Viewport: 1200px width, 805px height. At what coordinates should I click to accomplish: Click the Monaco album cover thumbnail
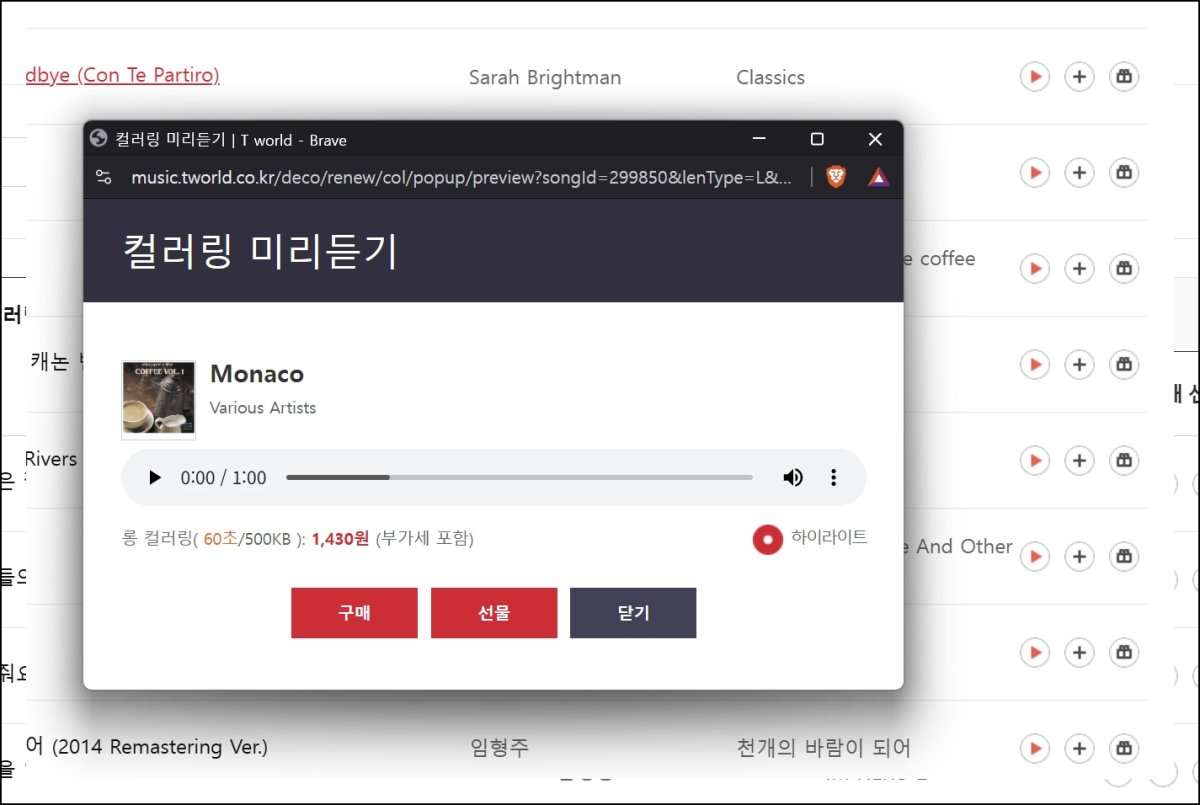158,400
